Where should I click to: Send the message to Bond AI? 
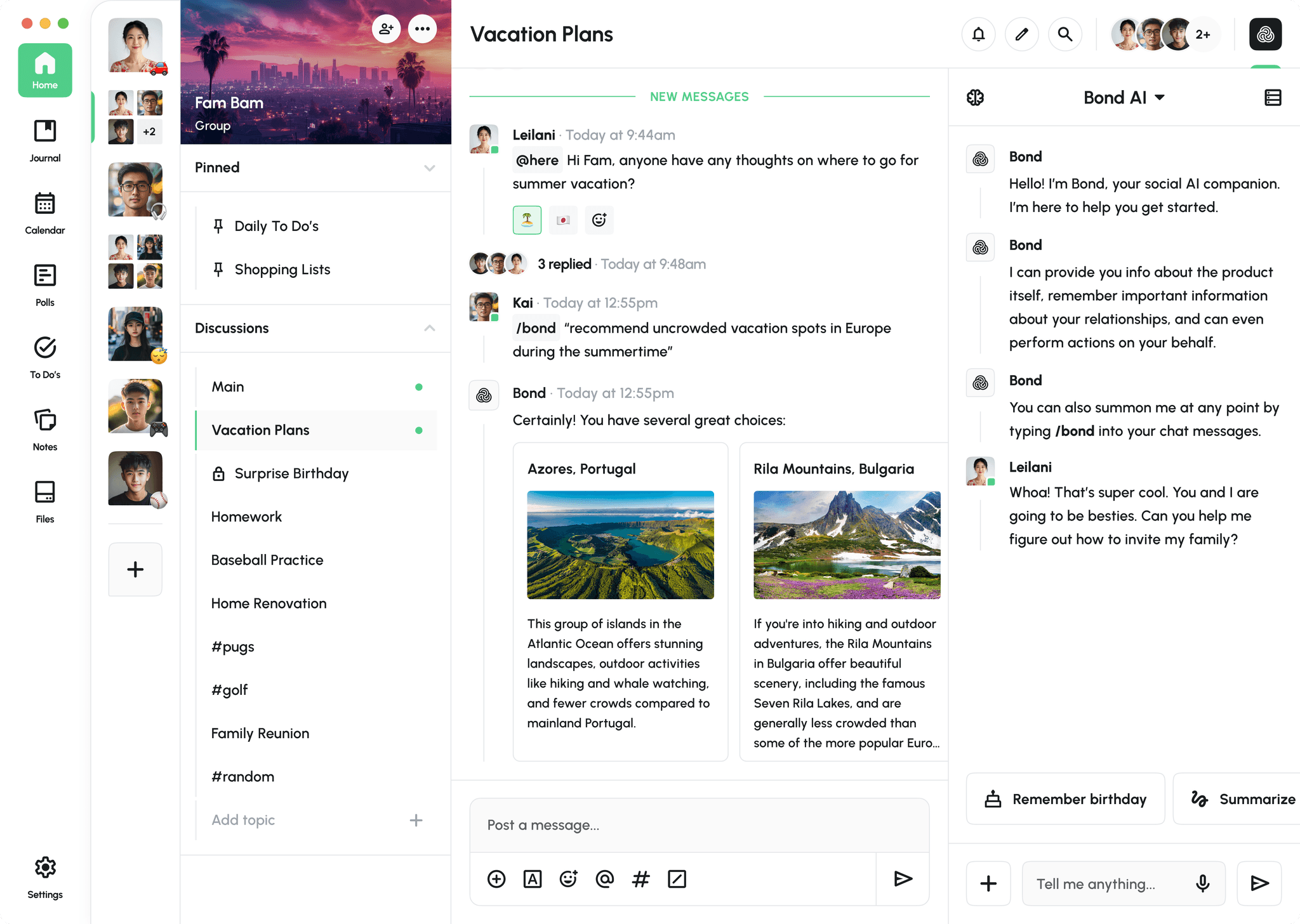click(1259, 883)
